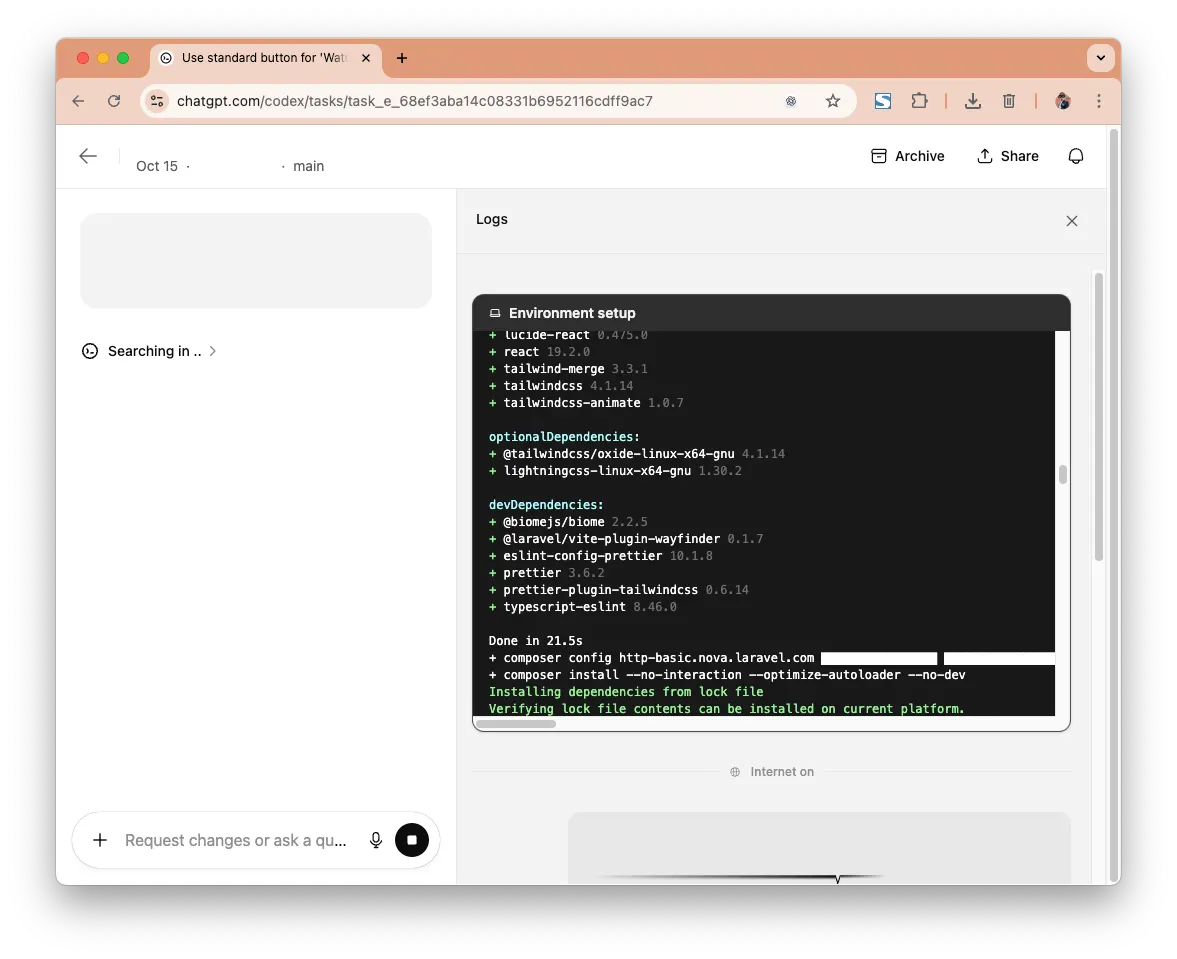This screenshot has height=959, width=1177.
Task: Open site information icon in address bar
Action: 156,101
